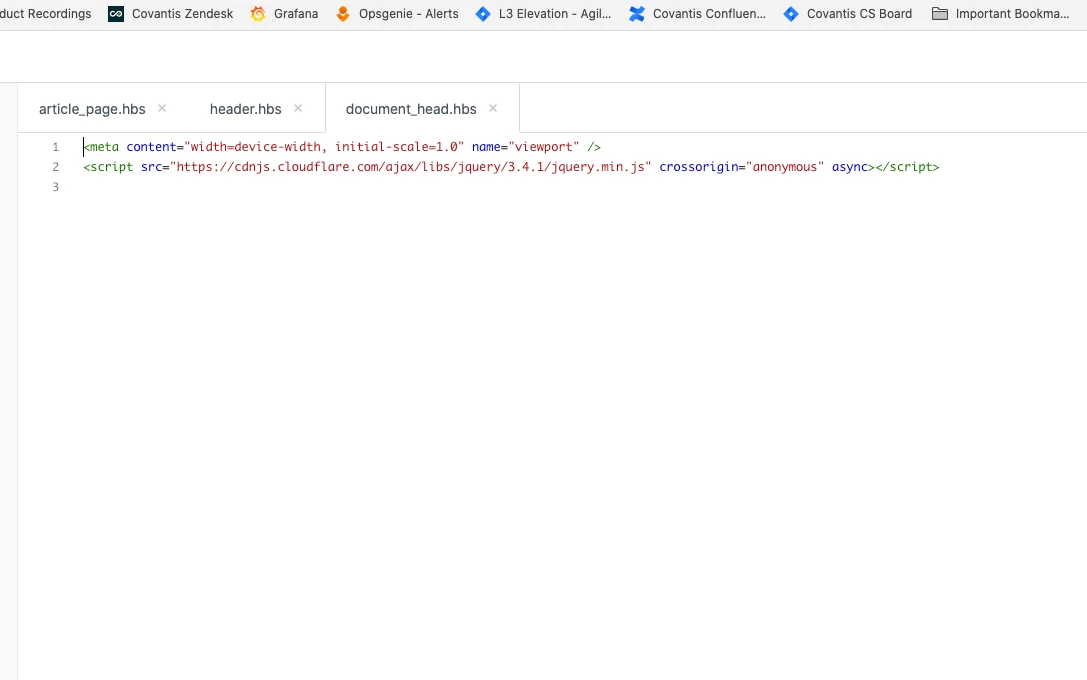Click the Opsgenie orange icon

pos(342,14)
